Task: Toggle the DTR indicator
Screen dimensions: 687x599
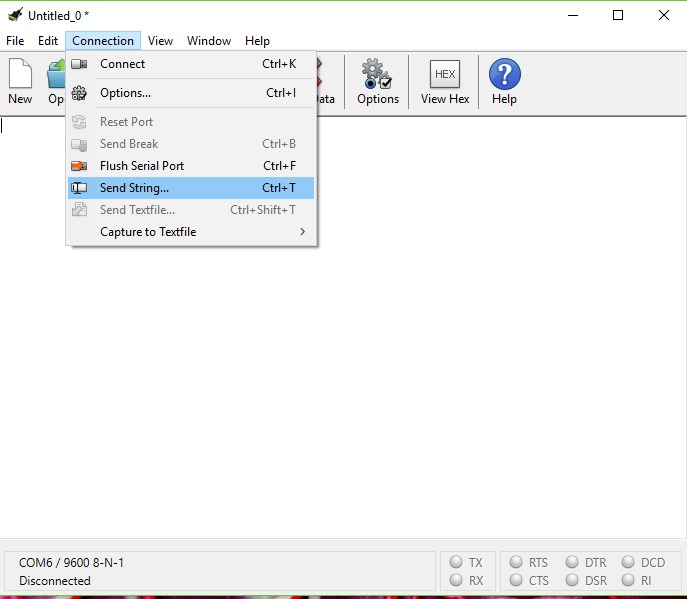Action: point(572,563)
